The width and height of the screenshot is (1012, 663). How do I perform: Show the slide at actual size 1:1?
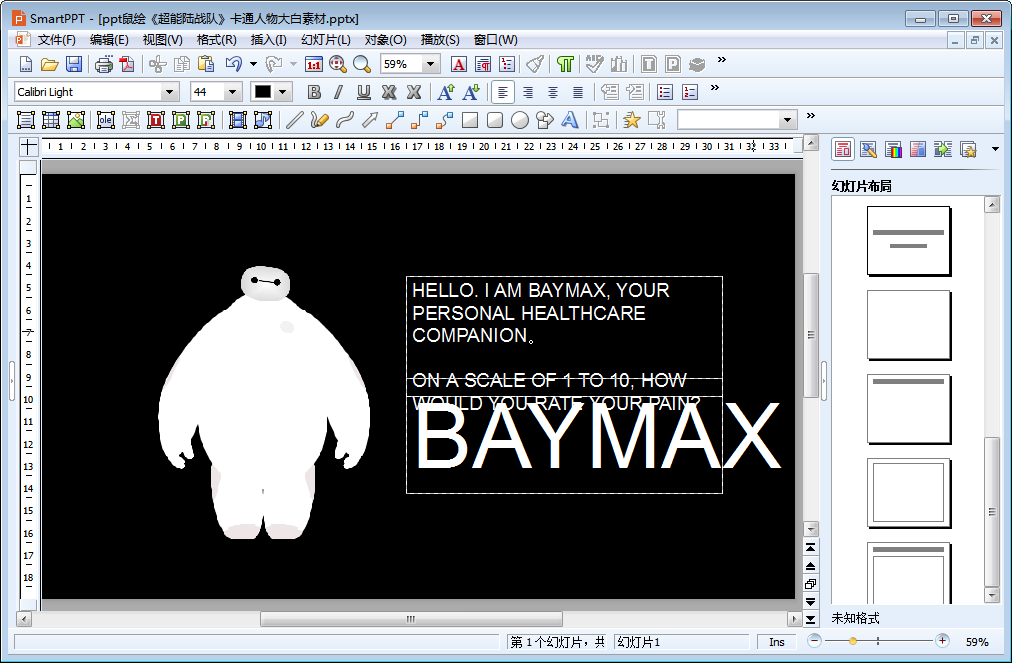pyautogui.click(x=314, y=64)
